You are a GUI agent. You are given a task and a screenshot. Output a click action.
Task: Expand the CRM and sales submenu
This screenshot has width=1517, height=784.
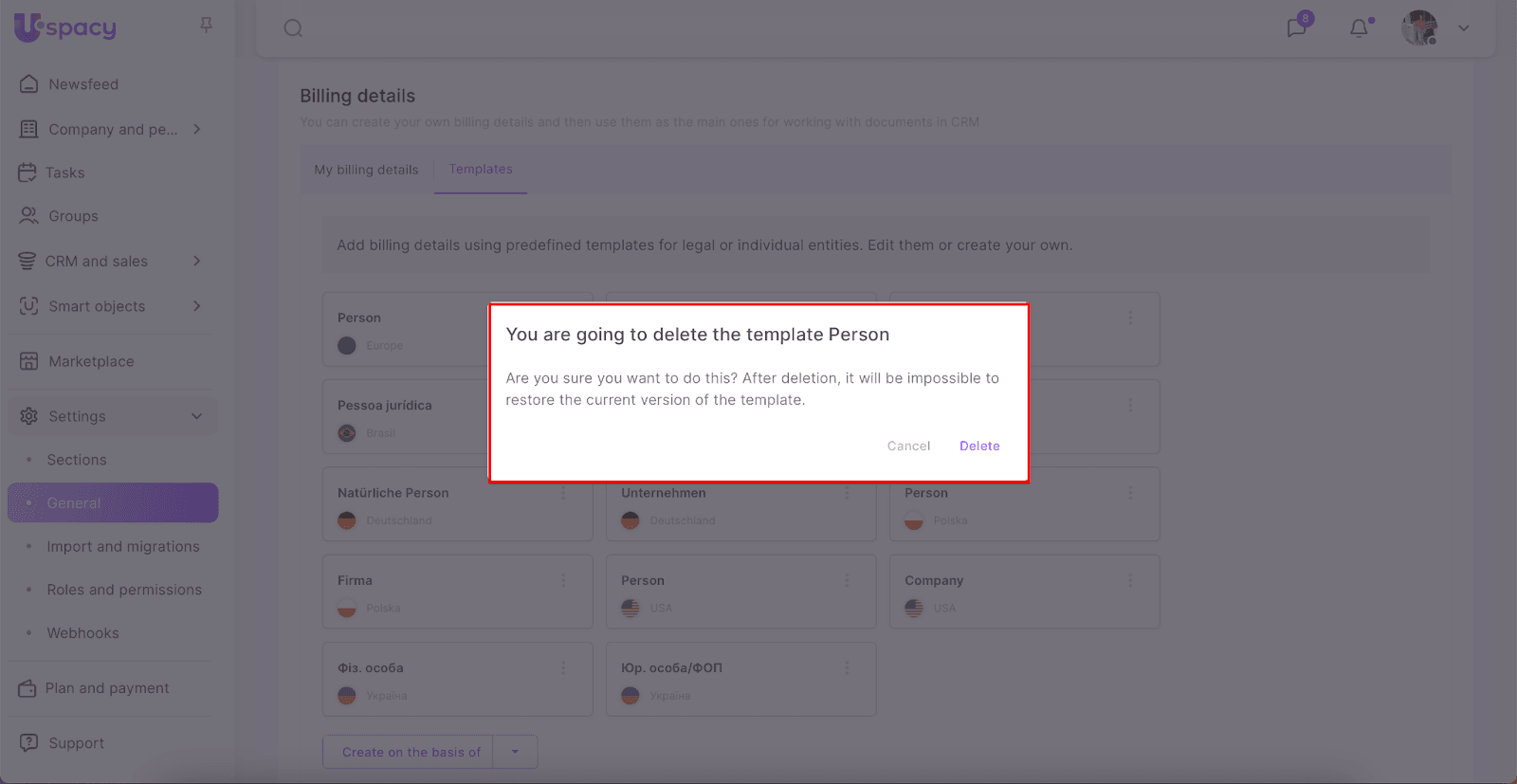coord(197,261)
